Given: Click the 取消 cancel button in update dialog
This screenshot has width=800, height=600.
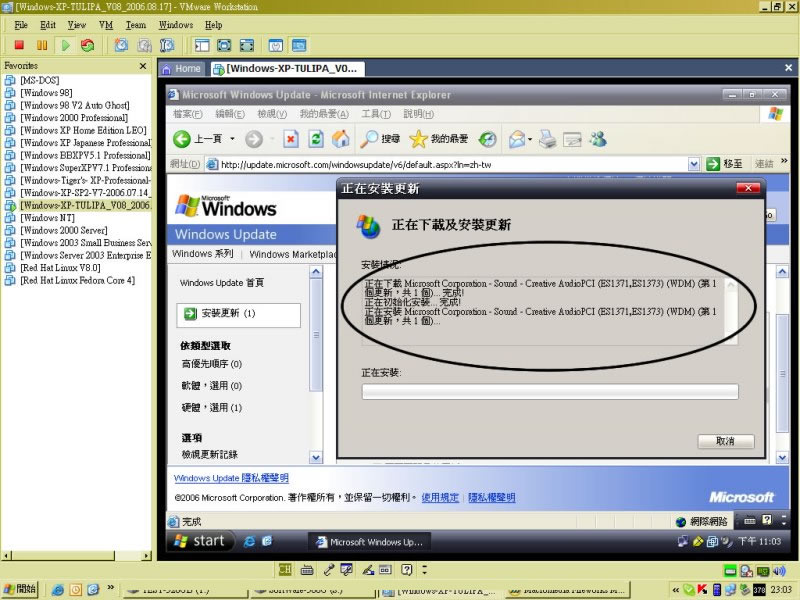Looking at the screenshot, I should click(x=726, y=441).
